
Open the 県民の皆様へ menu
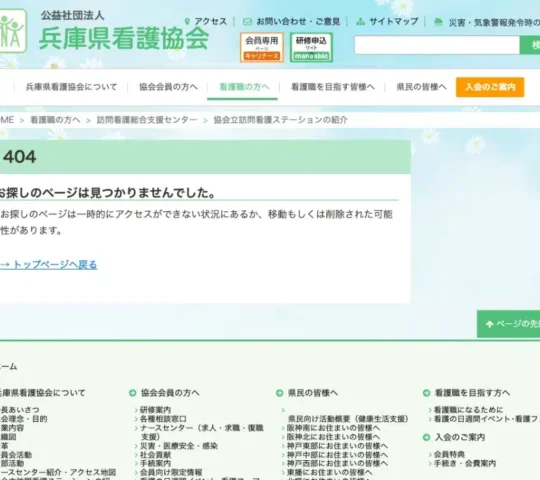point(421,87)
